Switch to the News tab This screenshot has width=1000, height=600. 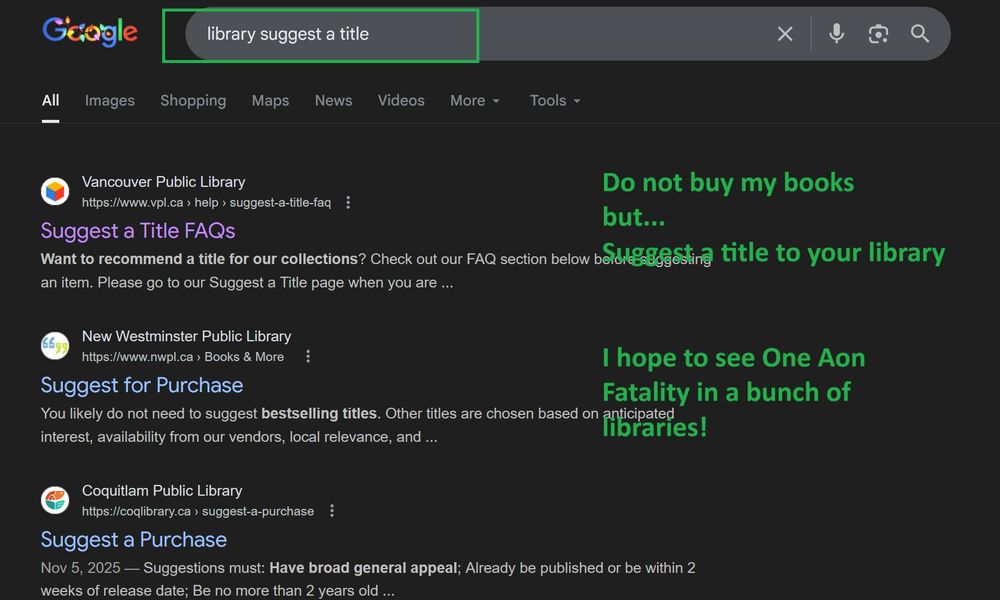[334, 100]
